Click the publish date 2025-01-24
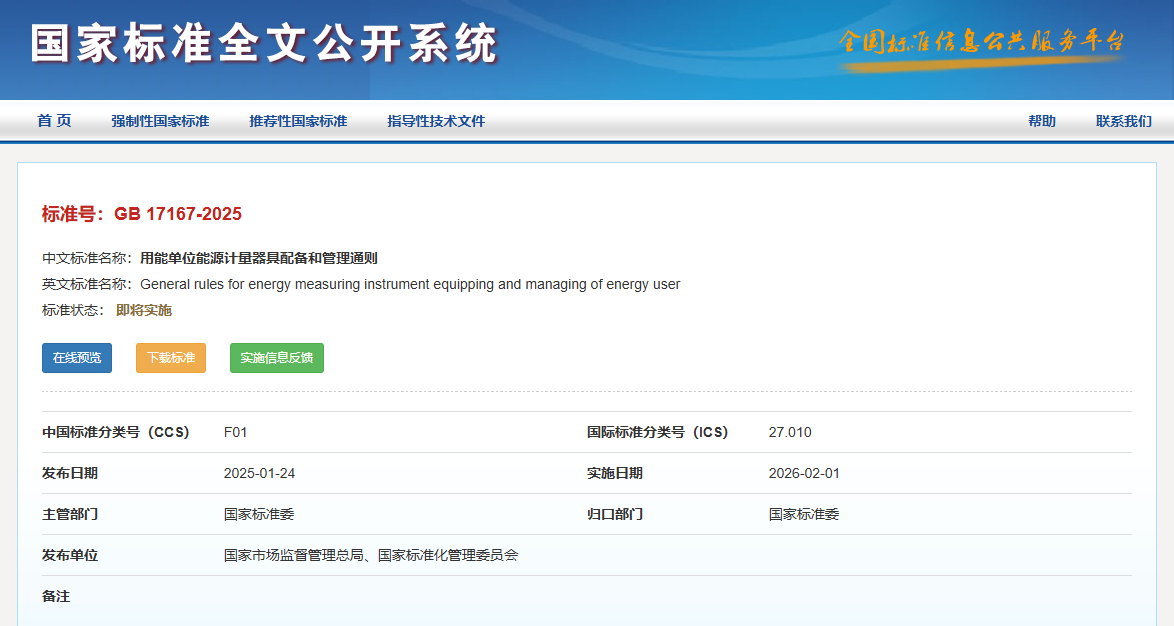The image size is (1174, 626). (259, 473)
